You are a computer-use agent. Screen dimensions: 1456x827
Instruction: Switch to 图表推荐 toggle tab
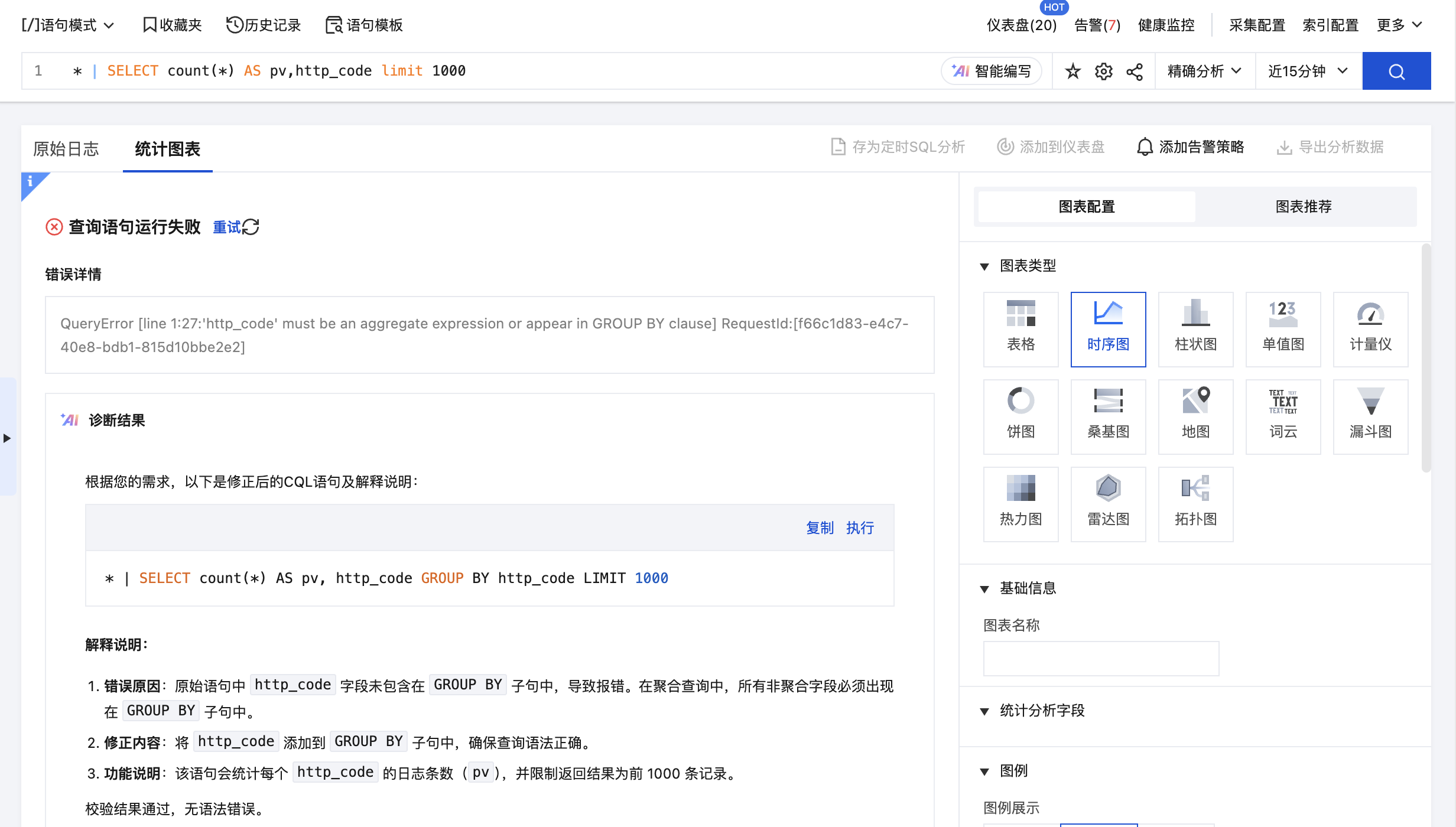tap(1304, 207)
